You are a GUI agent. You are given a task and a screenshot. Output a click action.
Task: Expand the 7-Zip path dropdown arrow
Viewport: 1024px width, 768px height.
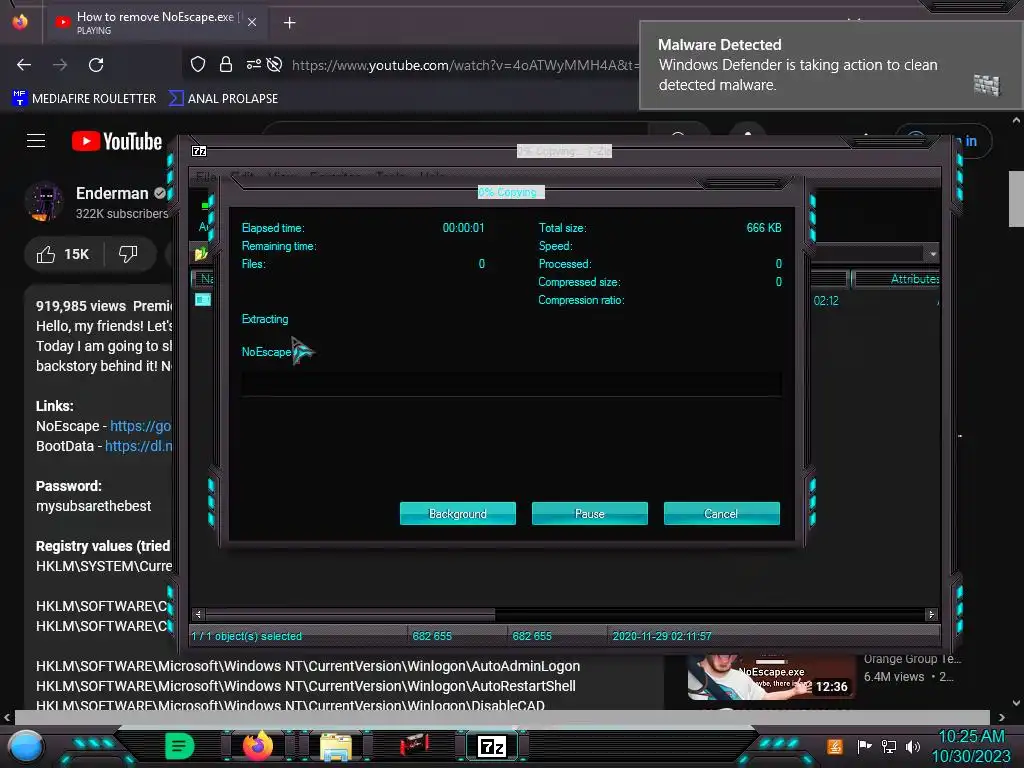[933, 253]
